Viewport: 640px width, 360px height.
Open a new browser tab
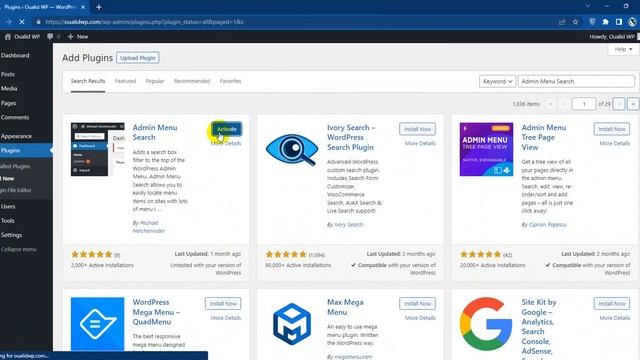pos(99,7)
